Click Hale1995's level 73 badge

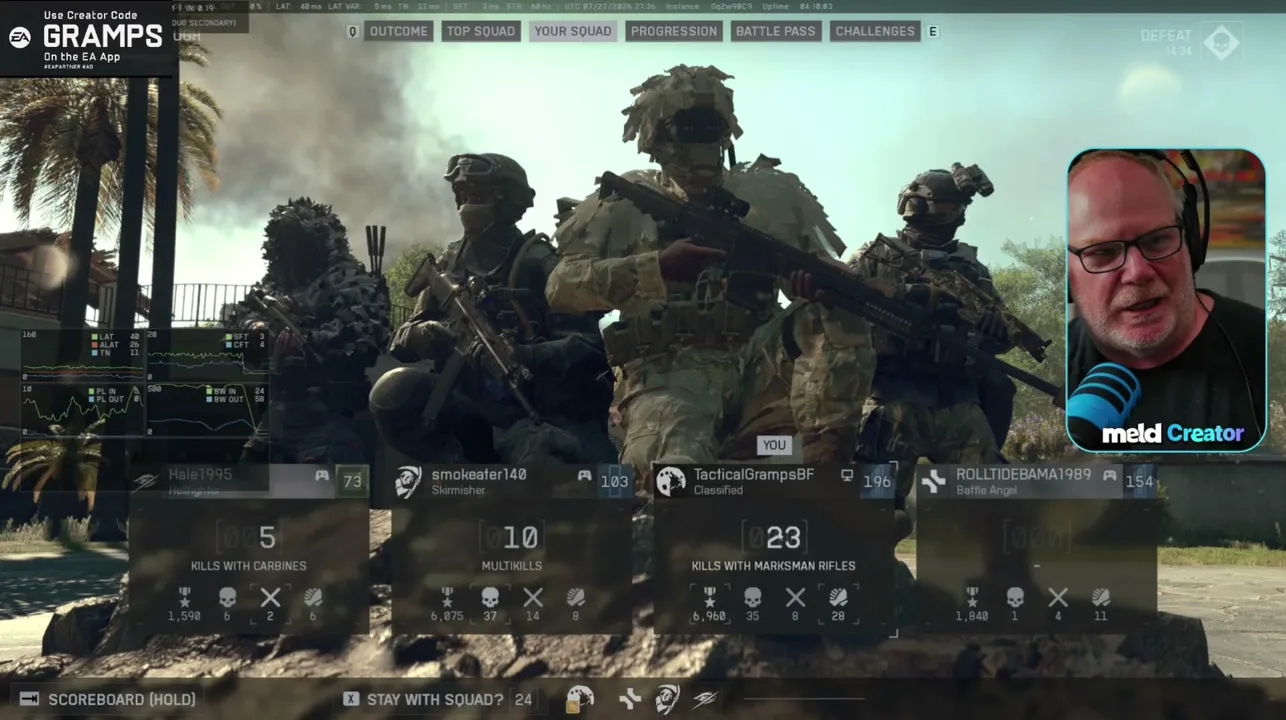(x=352, y=481)
